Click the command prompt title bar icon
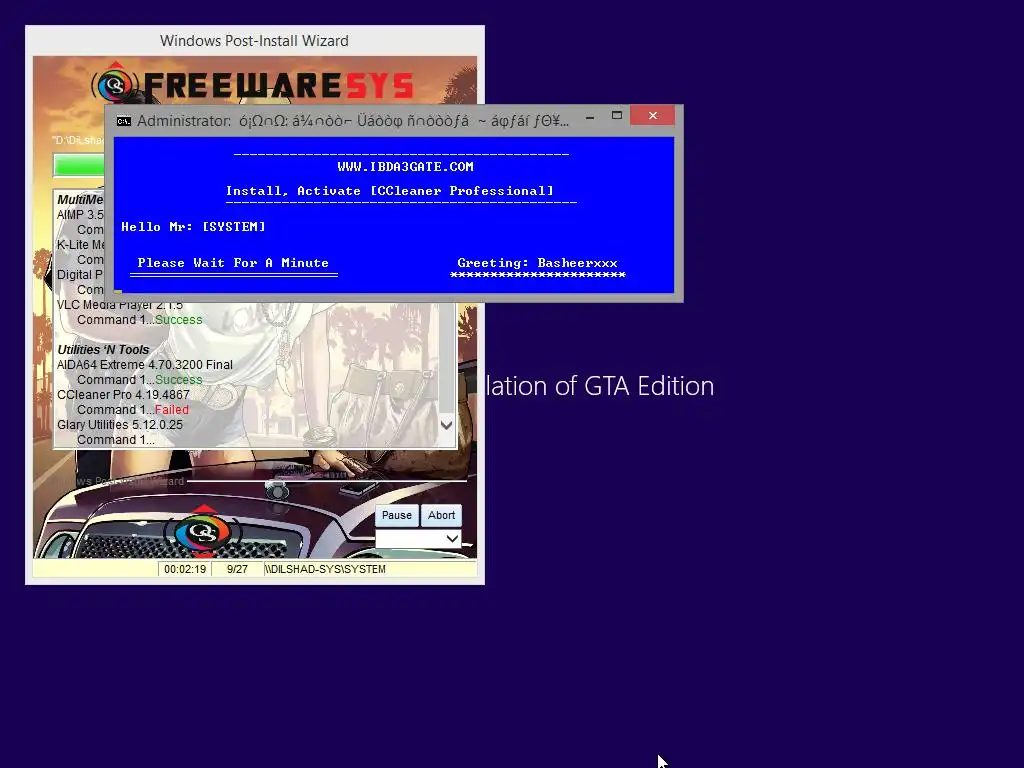 123,121
